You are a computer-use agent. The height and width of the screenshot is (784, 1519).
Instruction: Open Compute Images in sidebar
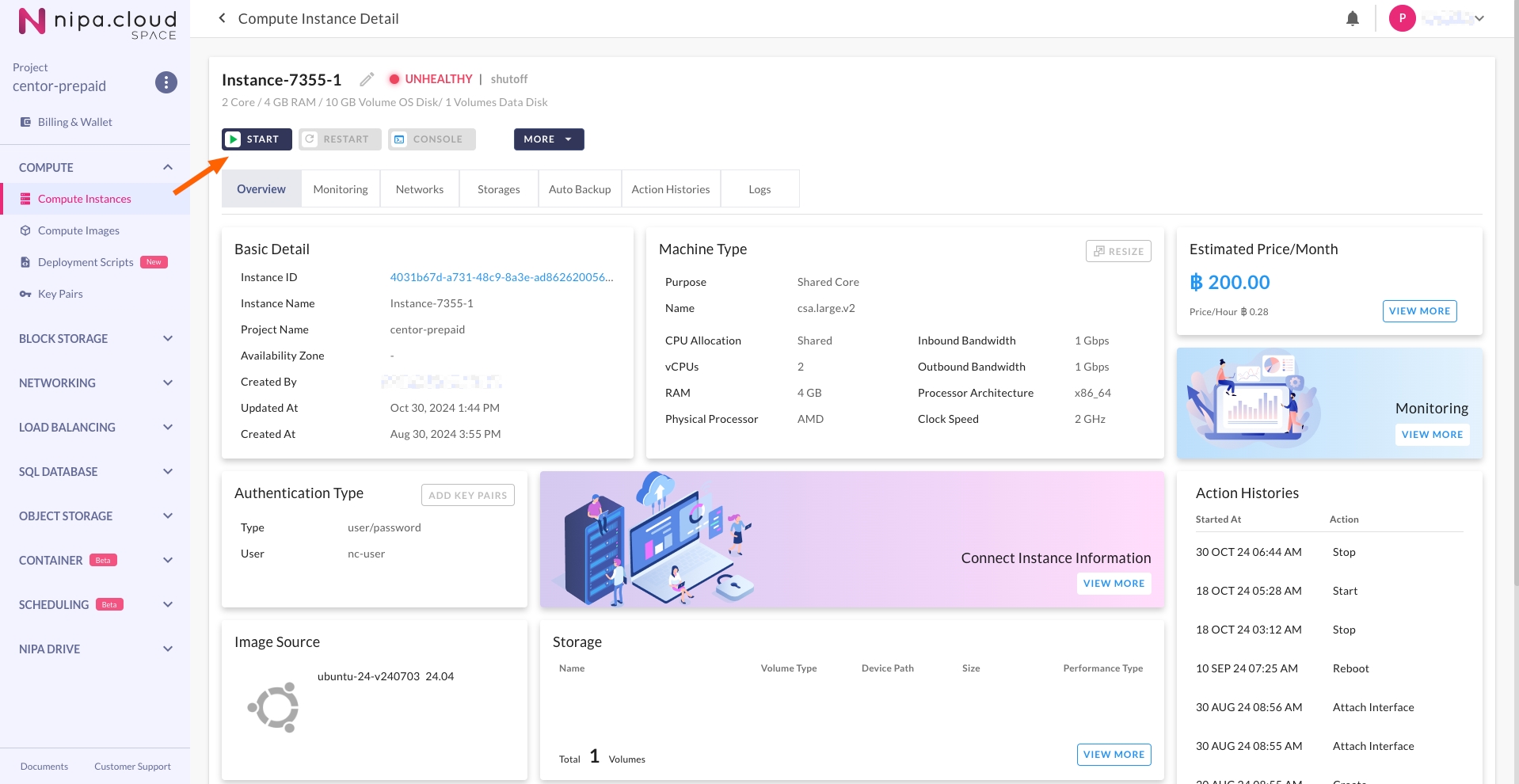(78, 230)
